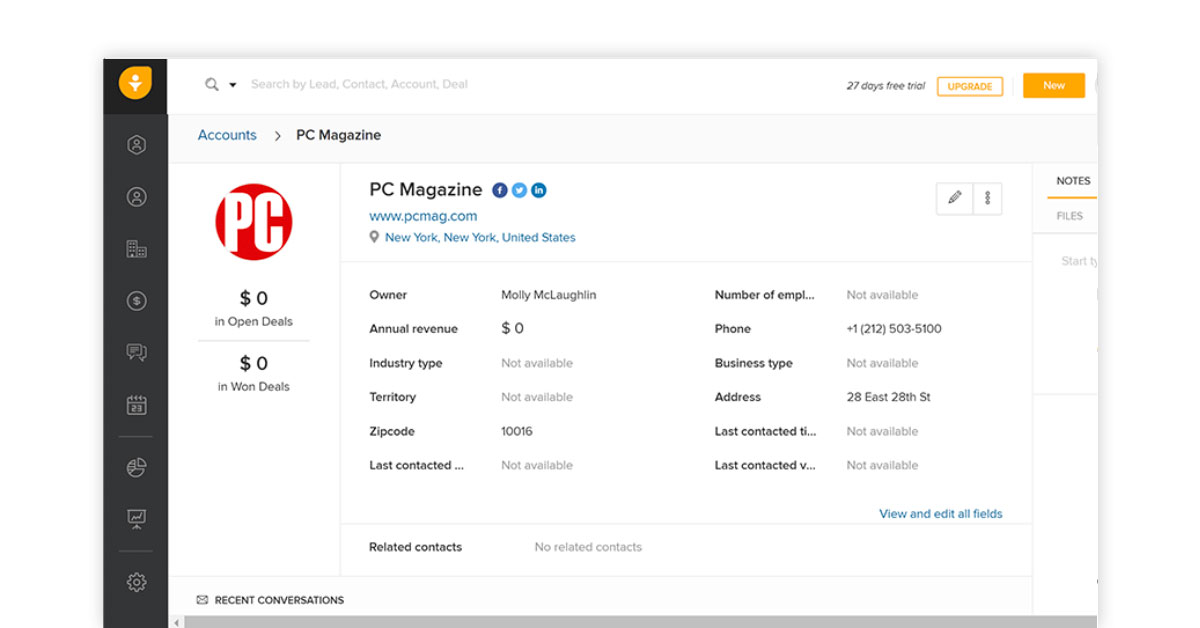Click the UPGRADE button
The width and height of the screenshot is (1200, 628).
(970, 86)
